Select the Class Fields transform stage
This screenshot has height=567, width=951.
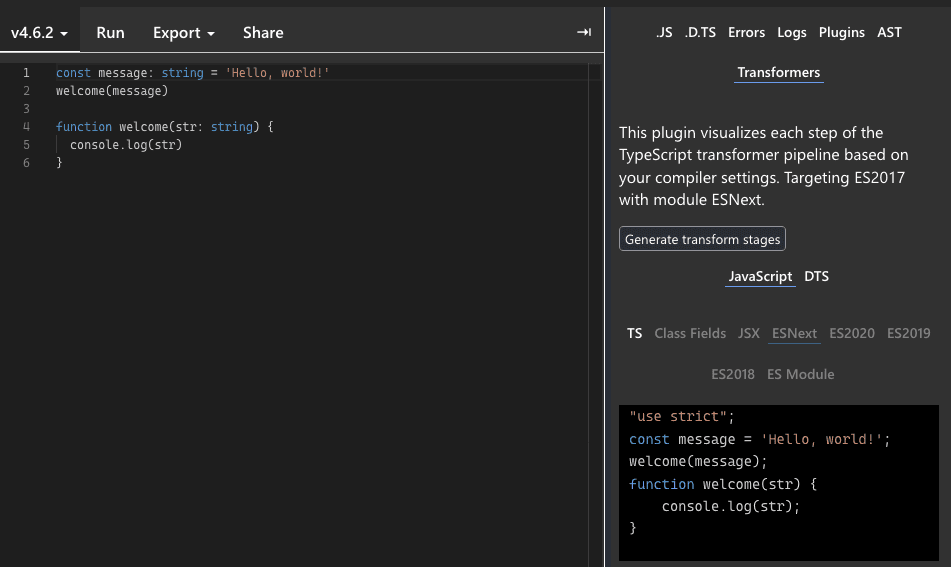[x=690, y=333]
